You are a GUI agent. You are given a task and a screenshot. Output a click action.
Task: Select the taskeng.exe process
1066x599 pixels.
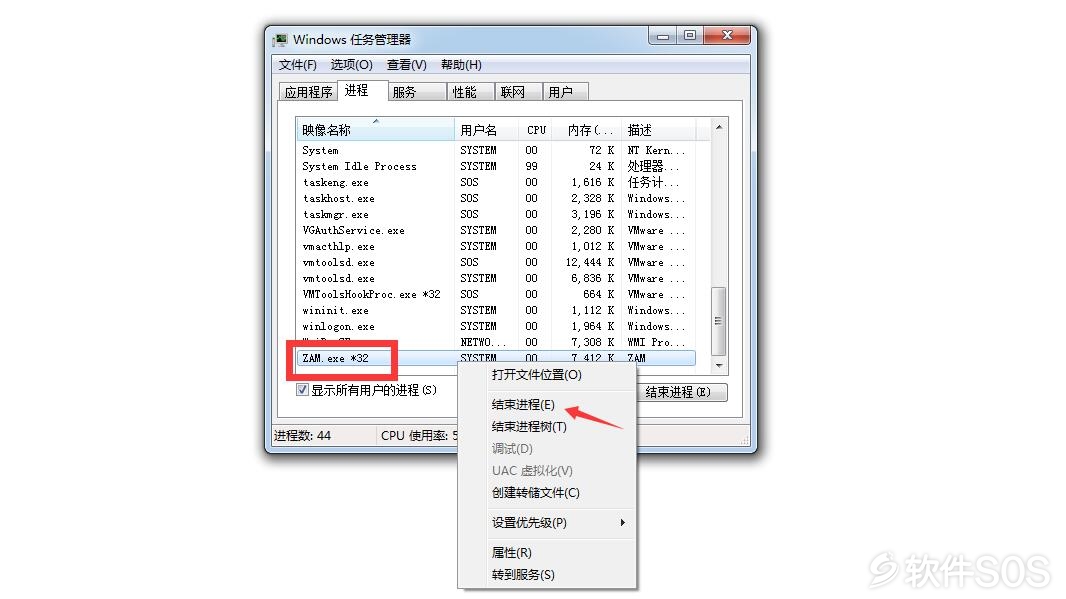496,182
